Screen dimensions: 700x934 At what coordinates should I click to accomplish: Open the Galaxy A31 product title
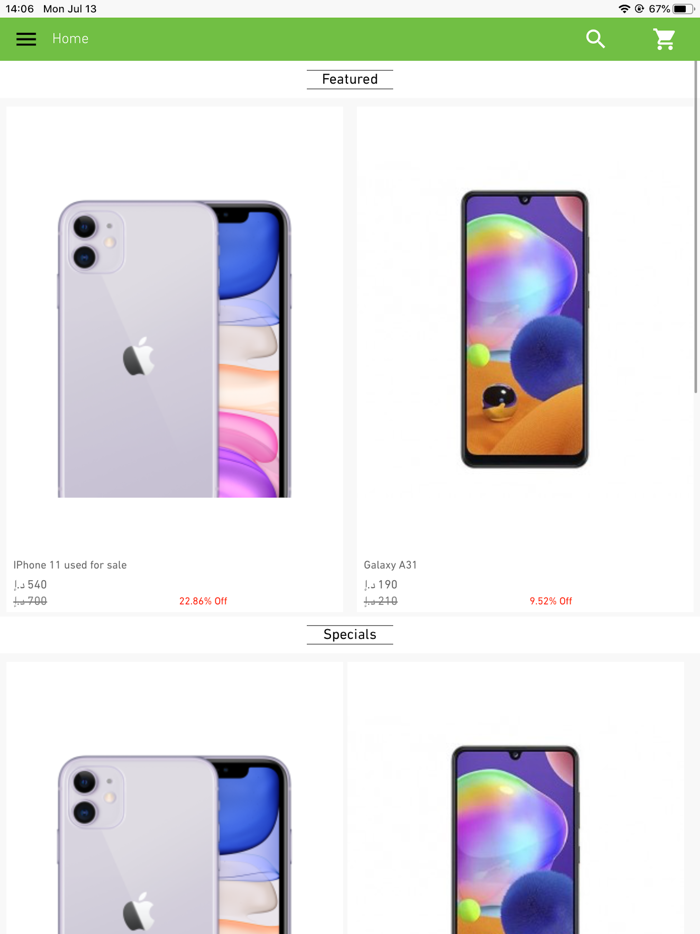click(390, 565)
